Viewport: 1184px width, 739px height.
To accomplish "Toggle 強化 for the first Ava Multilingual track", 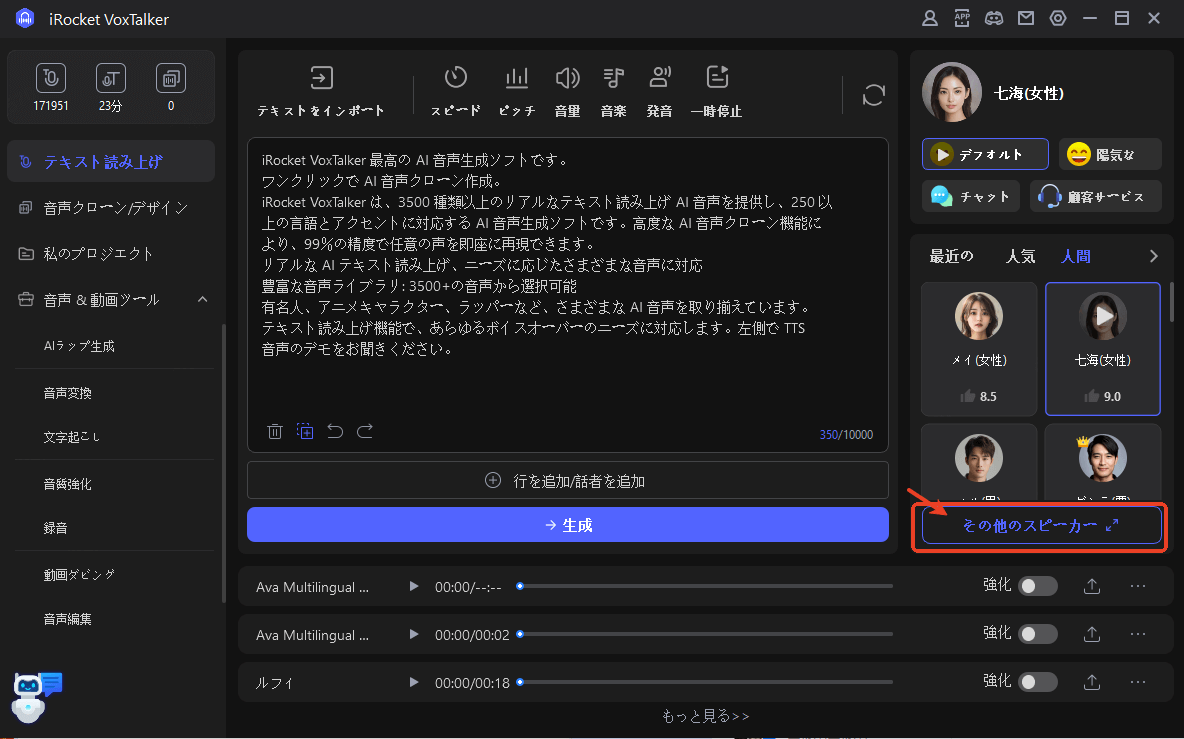I will pos(1038,586).
